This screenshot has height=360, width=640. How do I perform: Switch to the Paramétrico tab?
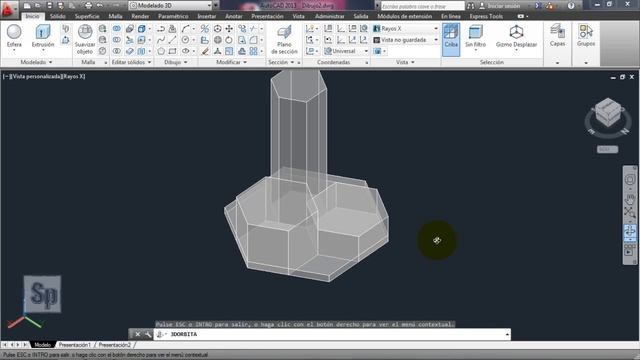tap(173, 16)
